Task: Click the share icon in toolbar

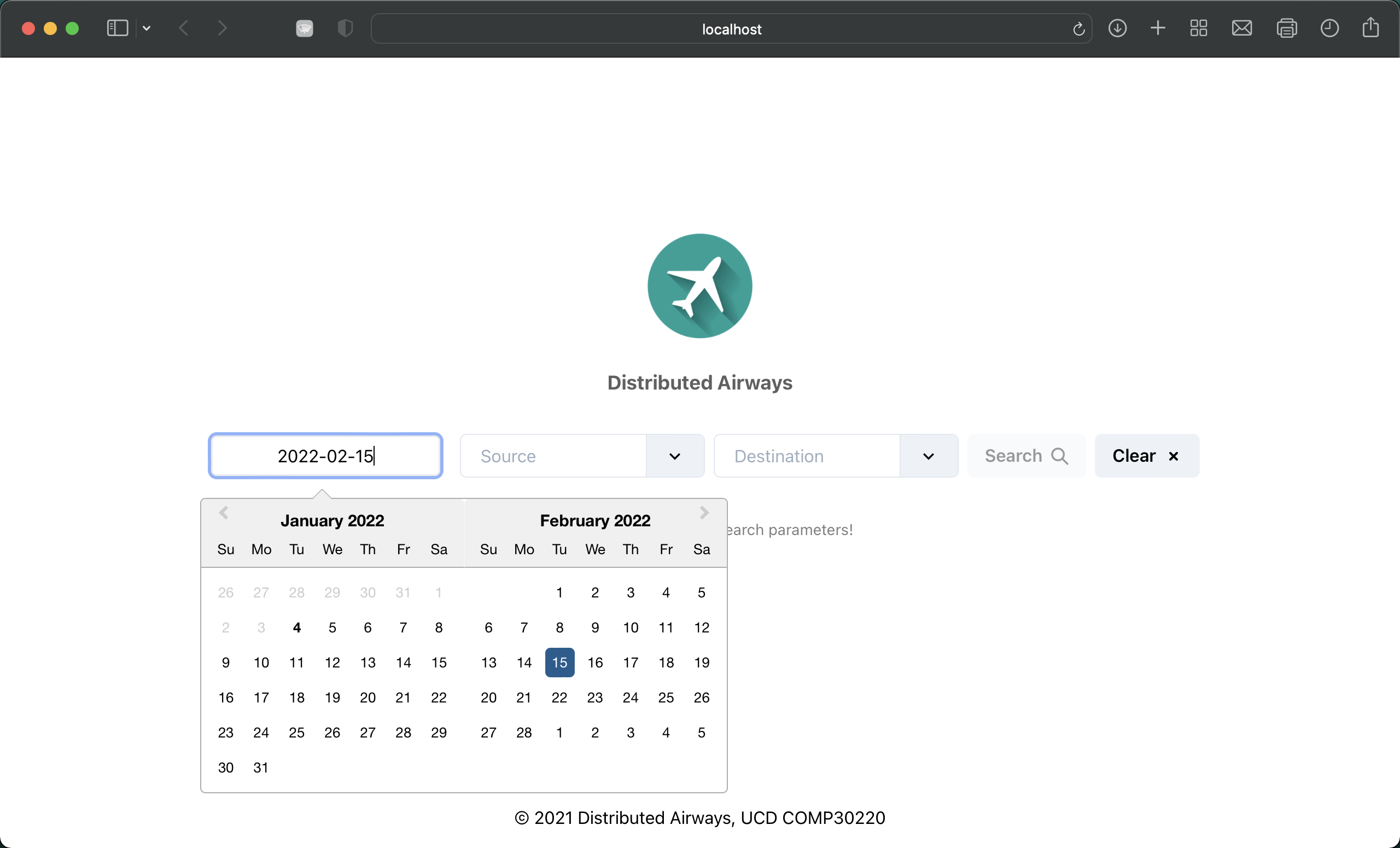Action: (1370, 27)
